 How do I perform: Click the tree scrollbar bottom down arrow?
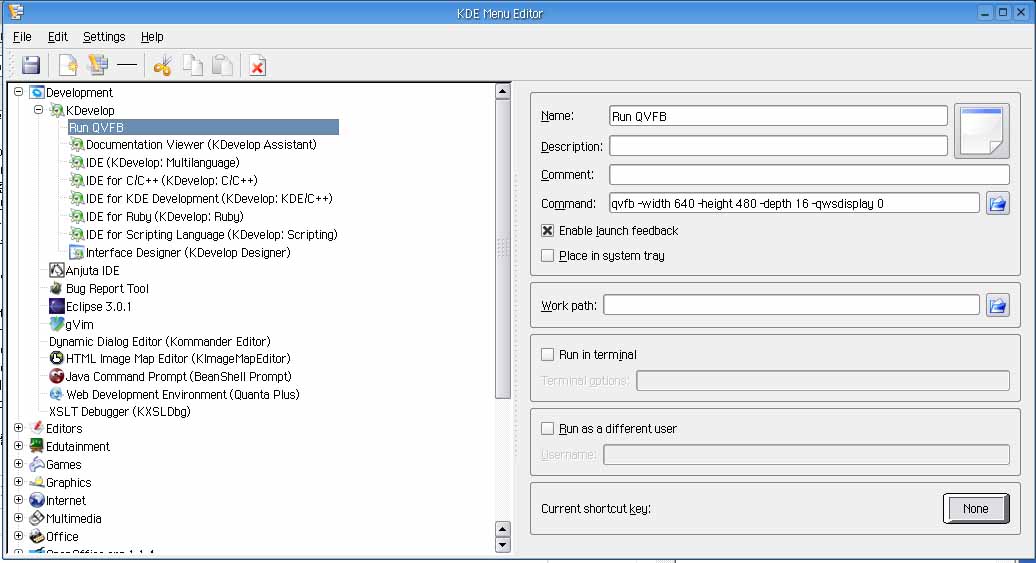(503, 544)
